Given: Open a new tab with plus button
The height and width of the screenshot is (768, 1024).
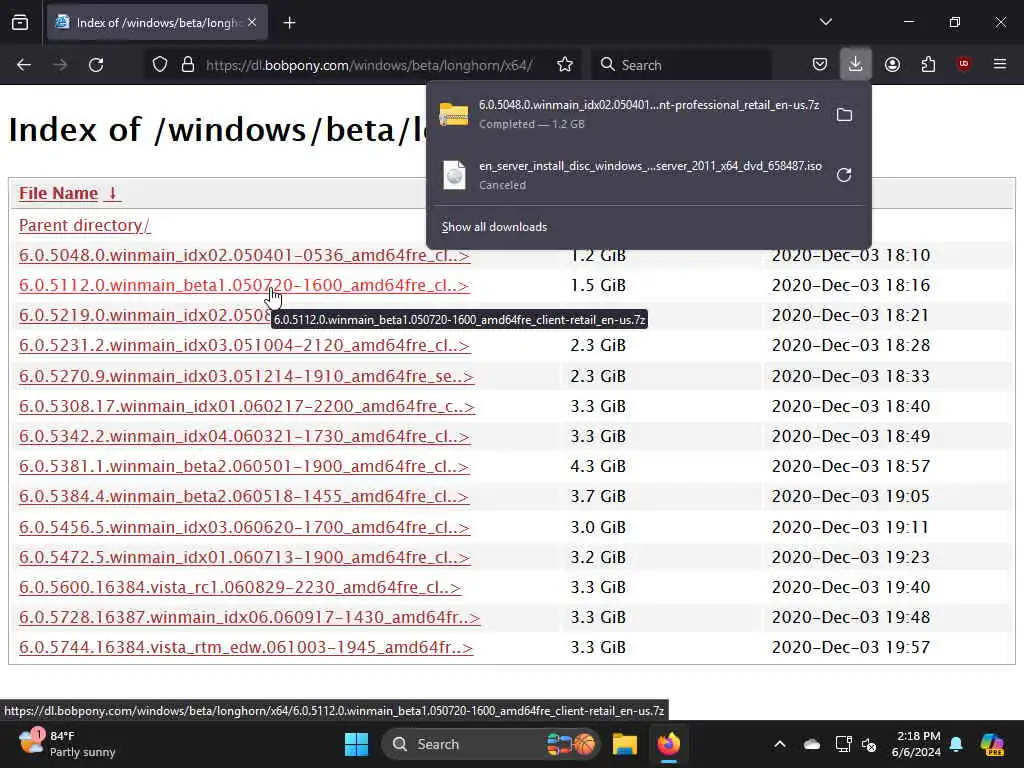Looking at the screenshot, I should 289,23.
